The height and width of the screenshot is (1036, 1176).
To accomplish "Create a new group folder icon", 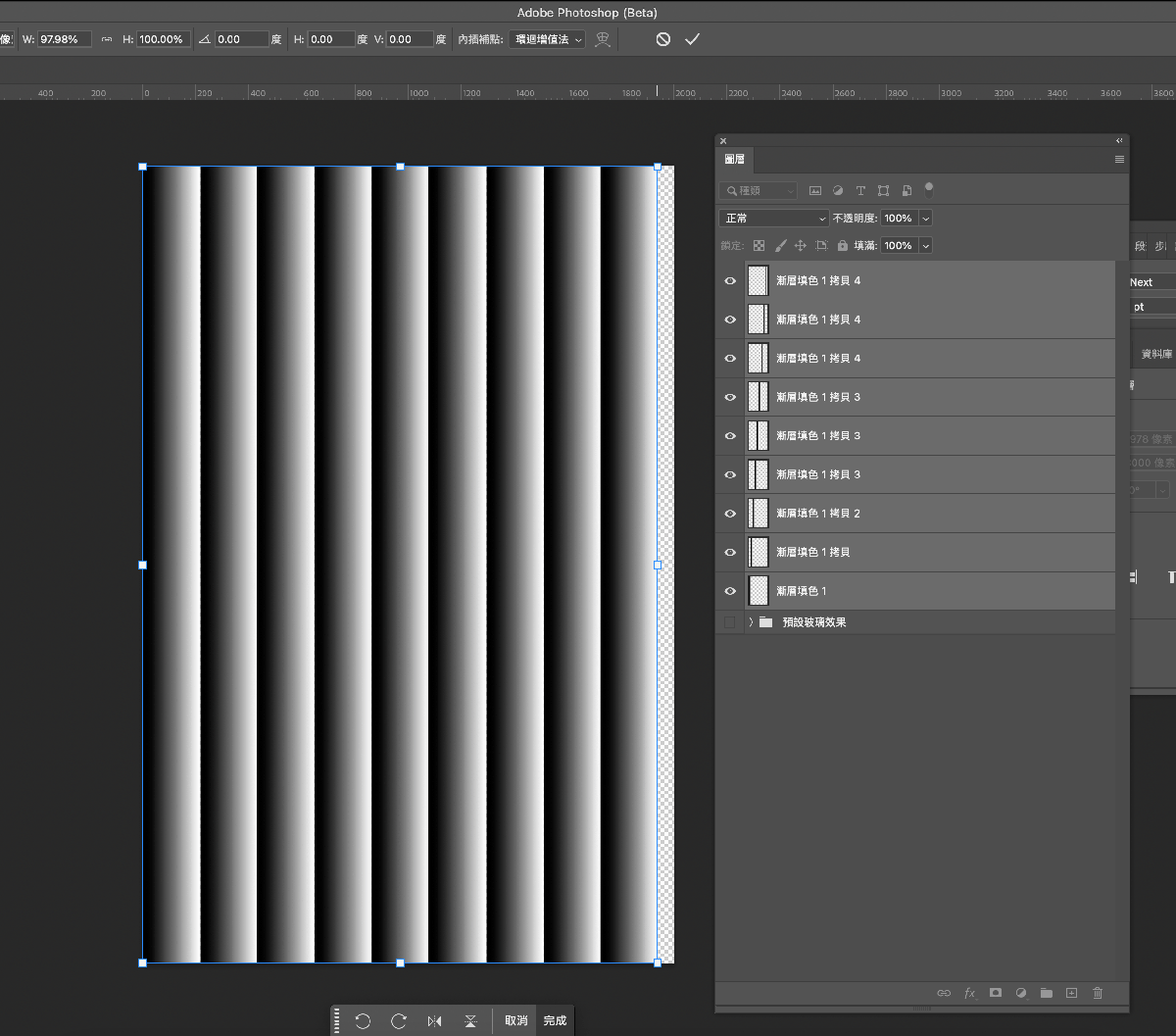I will click(x=1047, y=993).
